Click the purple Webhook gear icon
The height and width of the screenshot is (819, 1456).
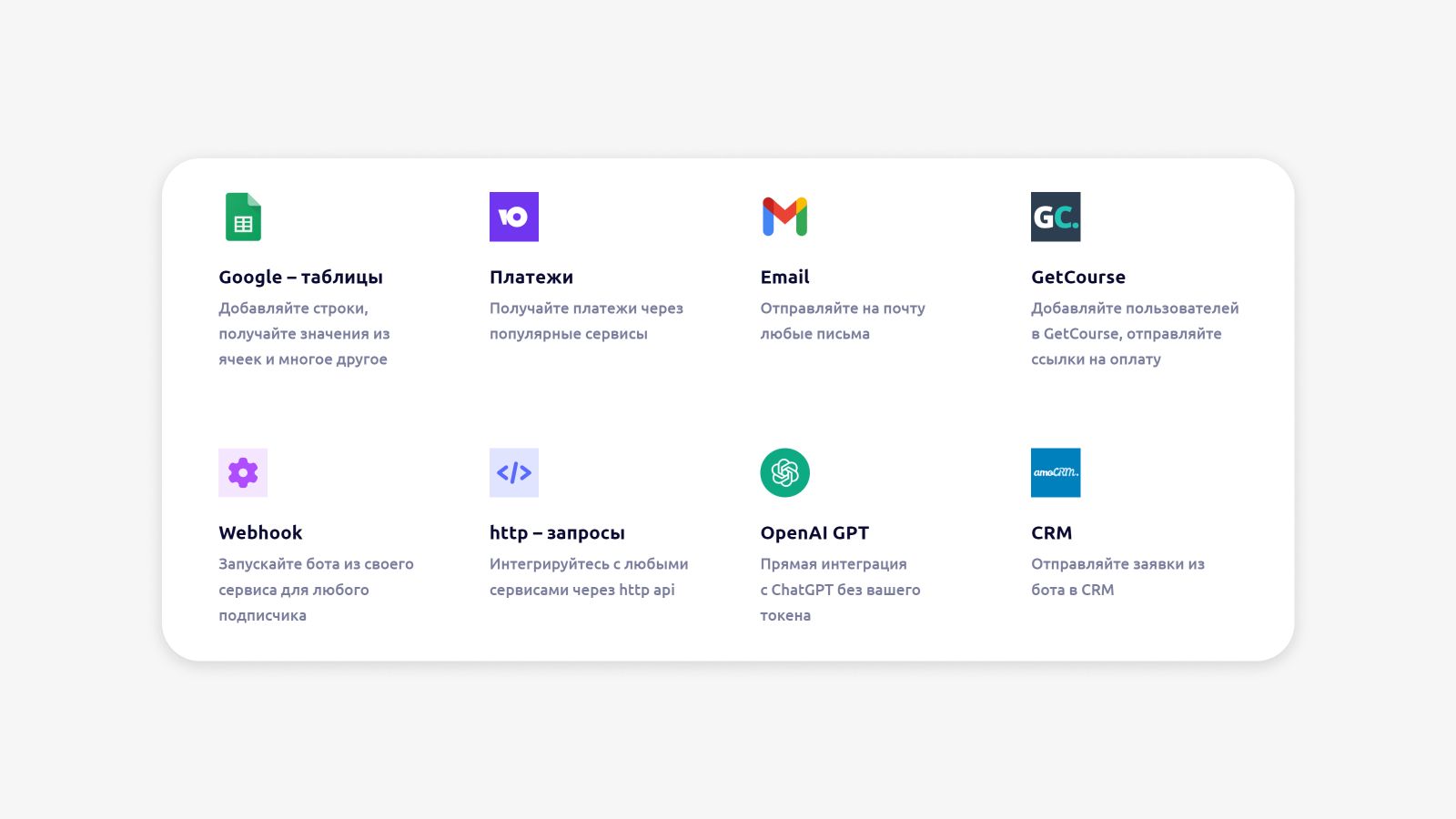(x=243, y=472)
